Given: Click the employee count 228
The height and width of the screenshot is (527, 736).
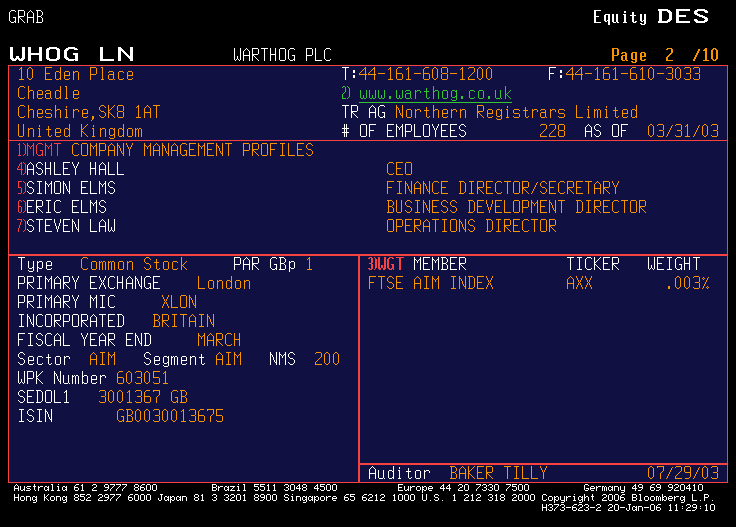Looking at the screenshot, I should coord(552,131).
